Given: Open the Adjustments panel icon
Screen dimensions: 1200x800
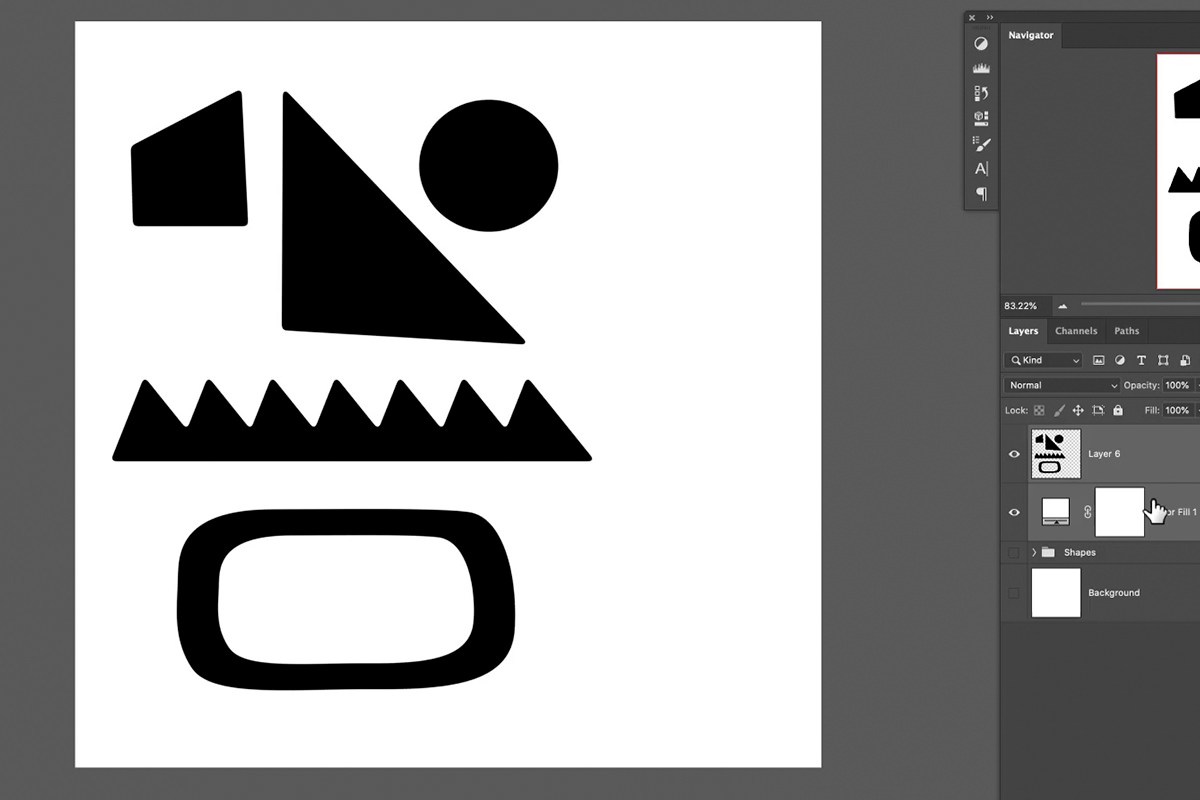Looking at the screenshot, I should point(981,44).
